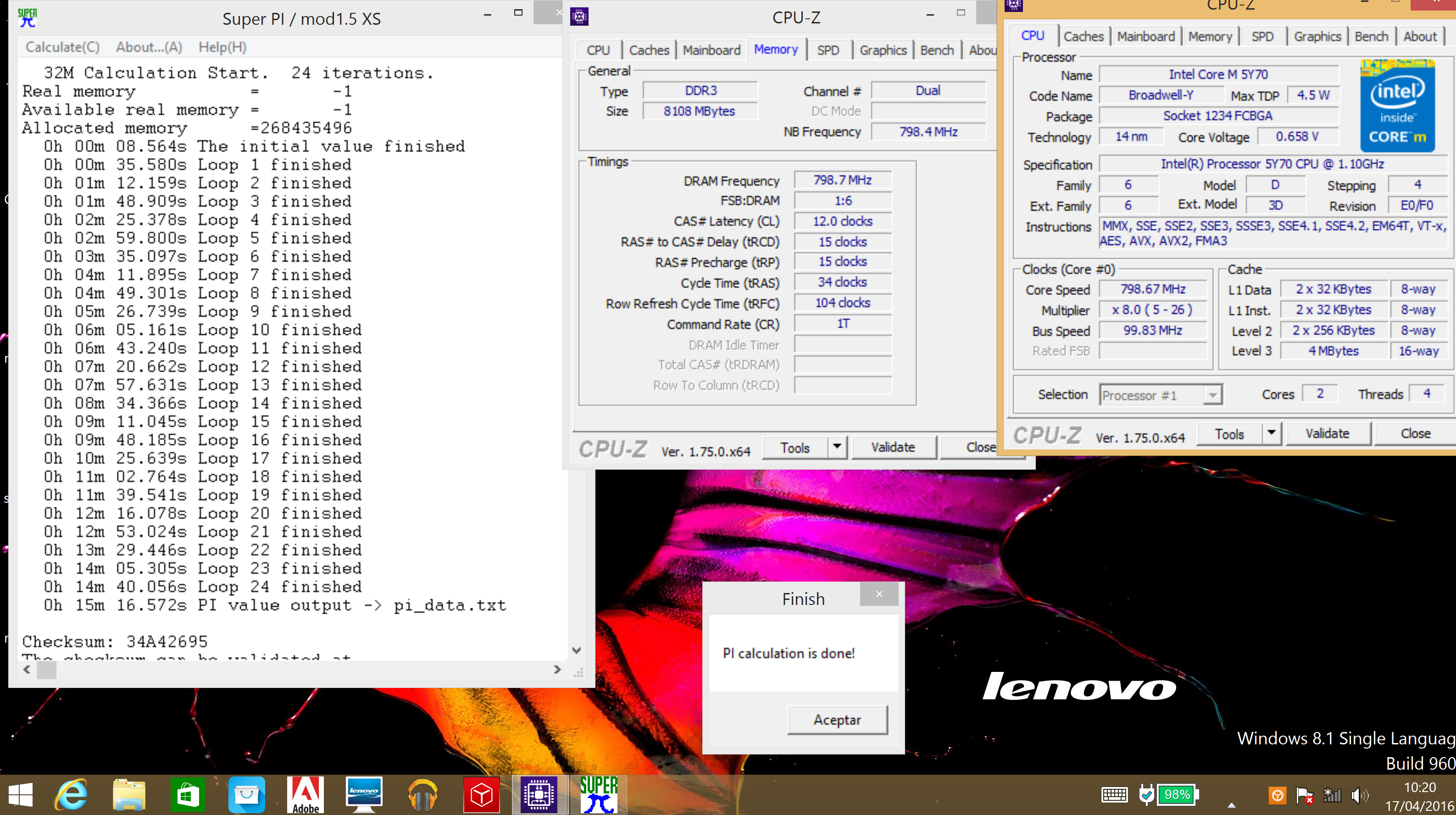Click the Checksum: 34A42695 line
This screenshot has width=1456, height=815.
(x=115, y=642)
